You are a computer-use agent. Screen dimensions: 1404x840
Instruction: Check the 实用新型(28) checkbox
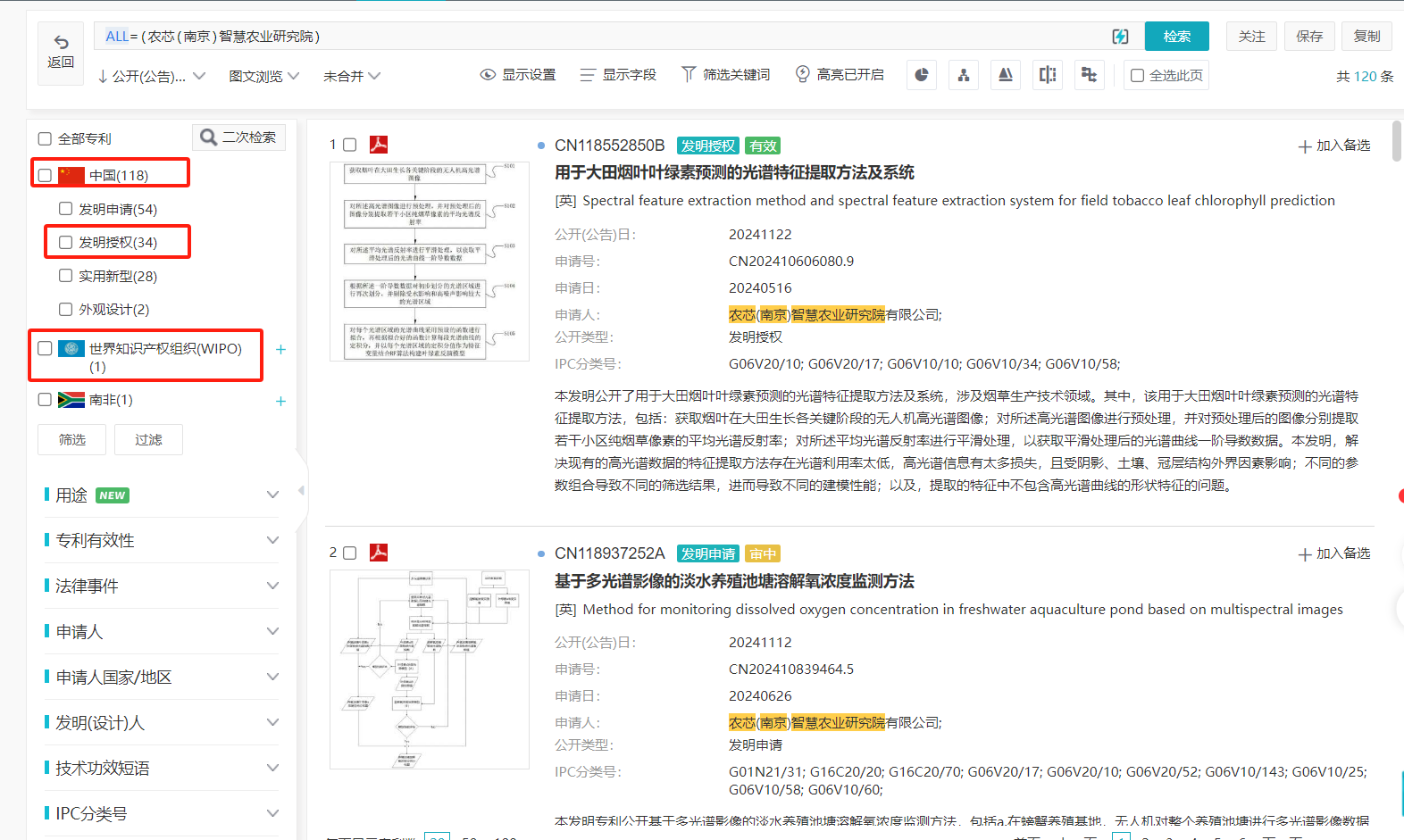click(65, 275)
